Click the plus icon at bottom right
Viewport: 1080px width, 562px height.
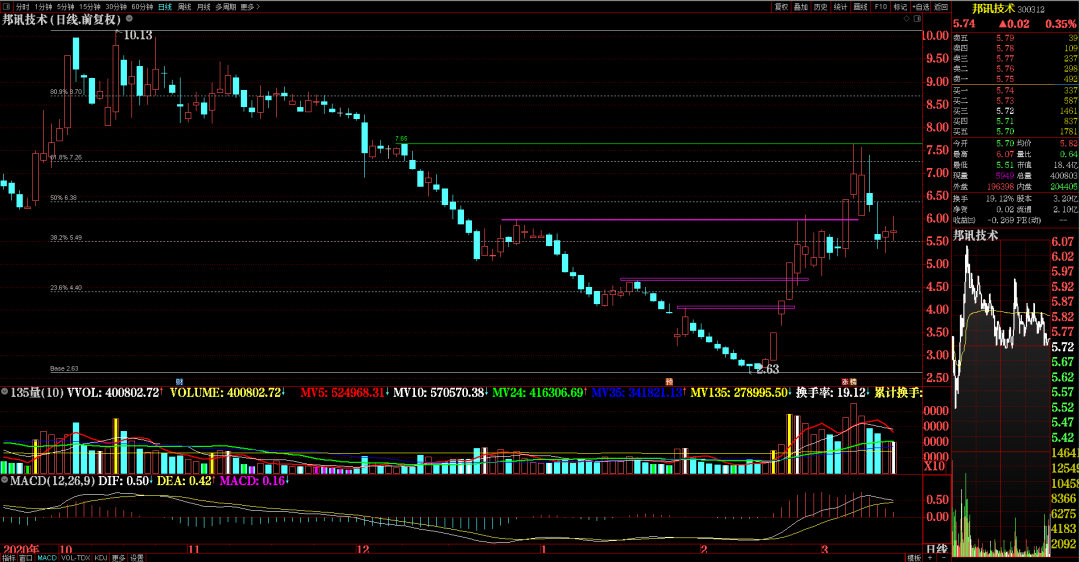pos(930,558)
